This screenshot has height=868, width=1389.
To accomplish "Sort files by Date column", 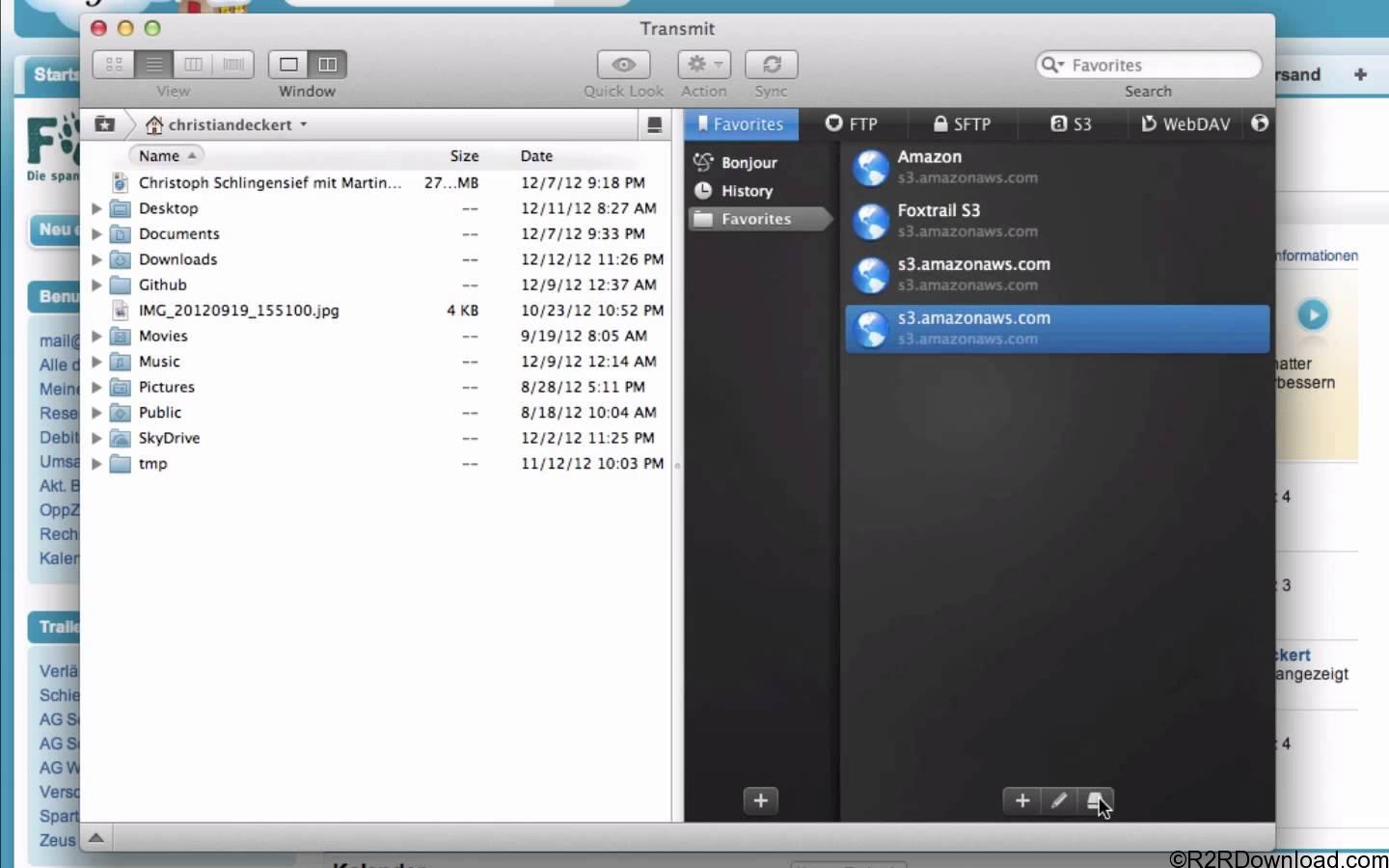I will [x=536, y=155].
